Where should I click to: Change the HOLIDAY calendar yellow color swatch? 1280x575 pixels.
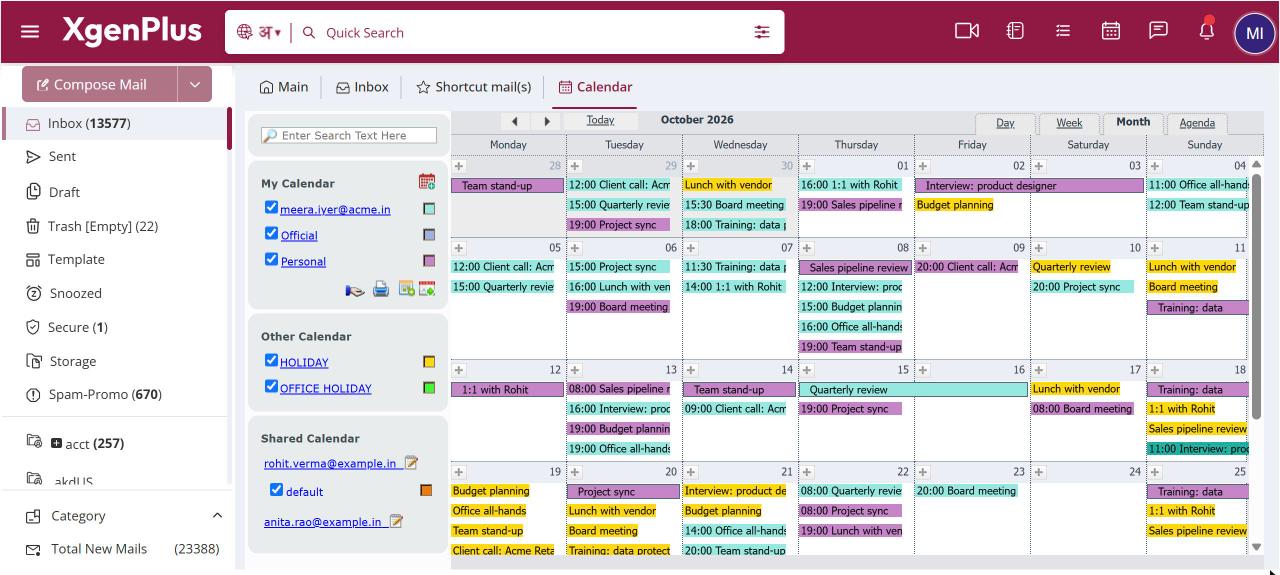tap(429, 362)
